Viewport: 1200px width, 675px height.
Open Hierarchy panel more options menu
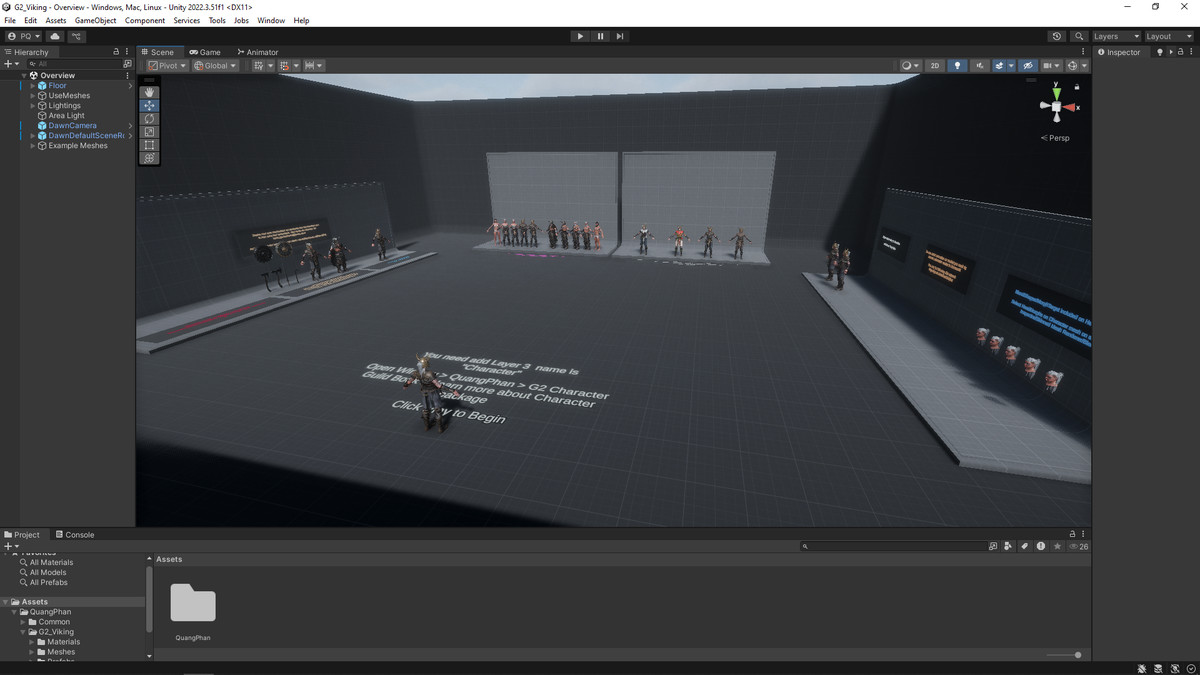127,52
